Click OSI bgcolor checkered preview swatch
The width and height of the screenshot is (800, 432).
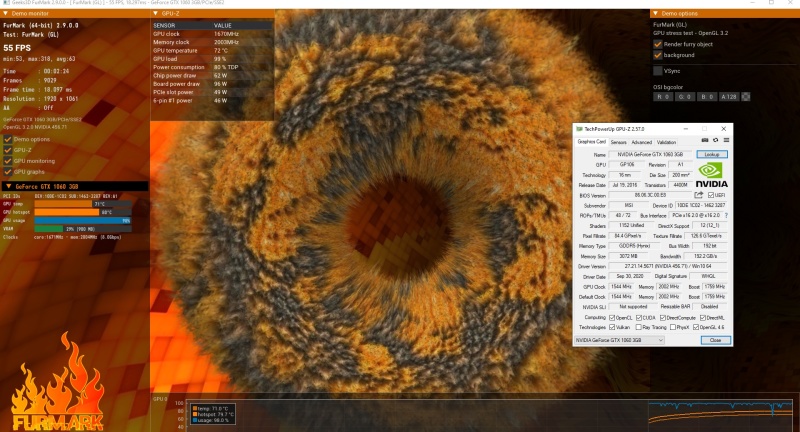[745, 96]
